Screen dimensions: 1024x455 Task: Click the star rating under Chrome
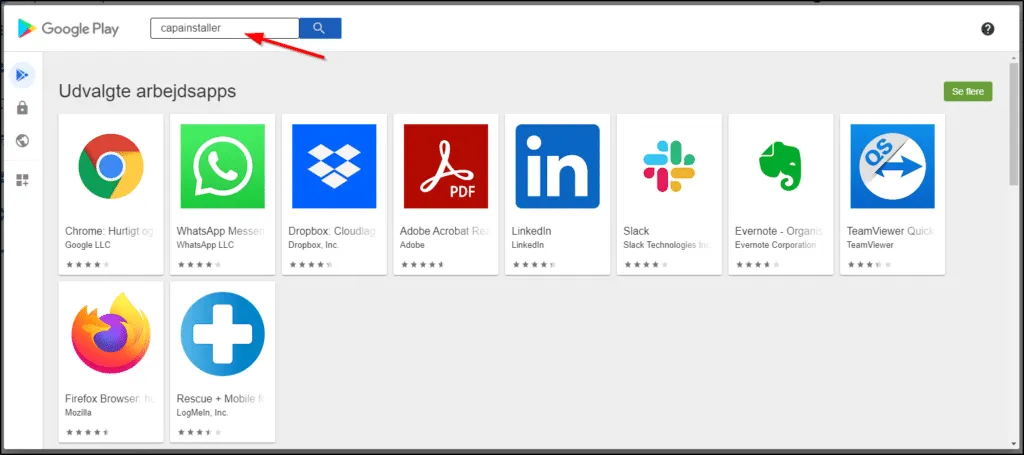click(88, 265)
